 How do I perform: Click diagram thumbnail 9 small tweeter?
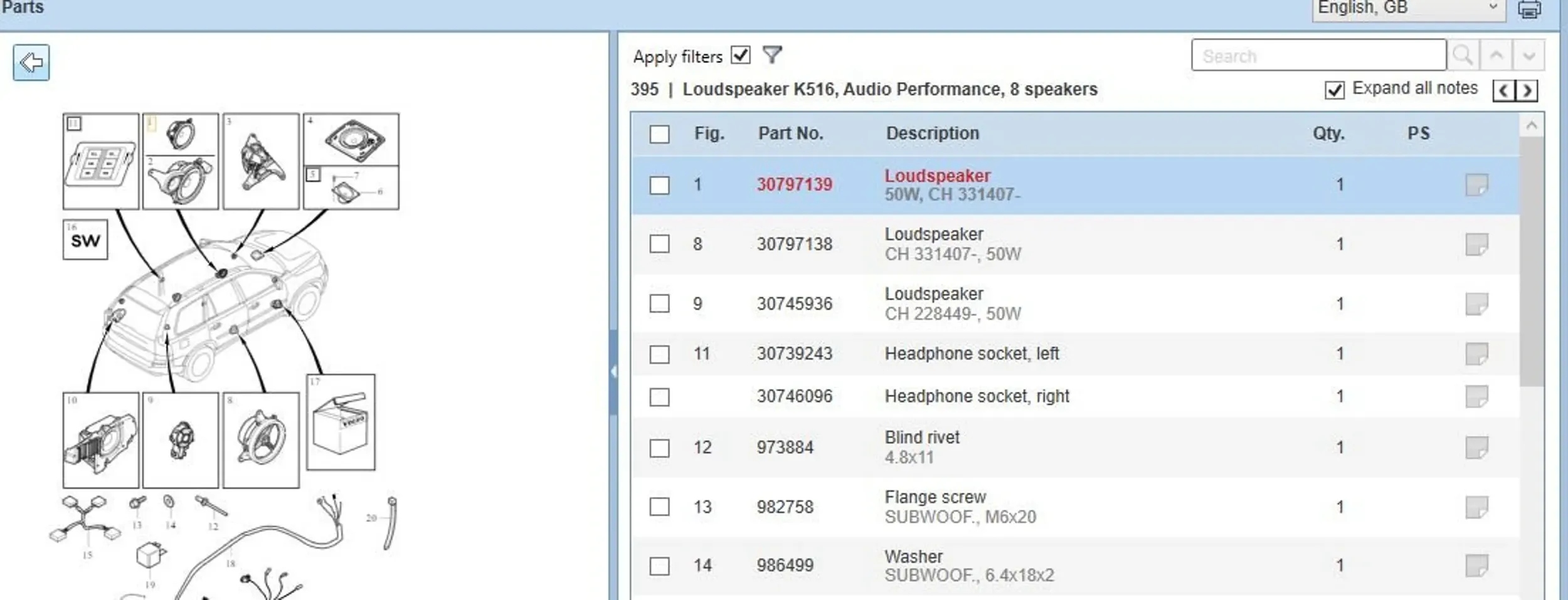[181, 440]
